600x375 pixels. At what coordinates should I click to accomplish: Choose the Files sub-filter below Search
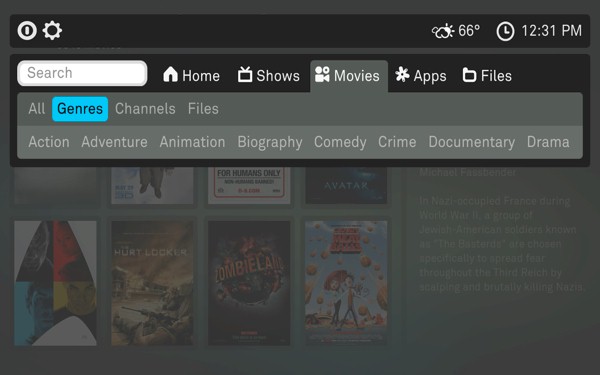pos(203,109)
